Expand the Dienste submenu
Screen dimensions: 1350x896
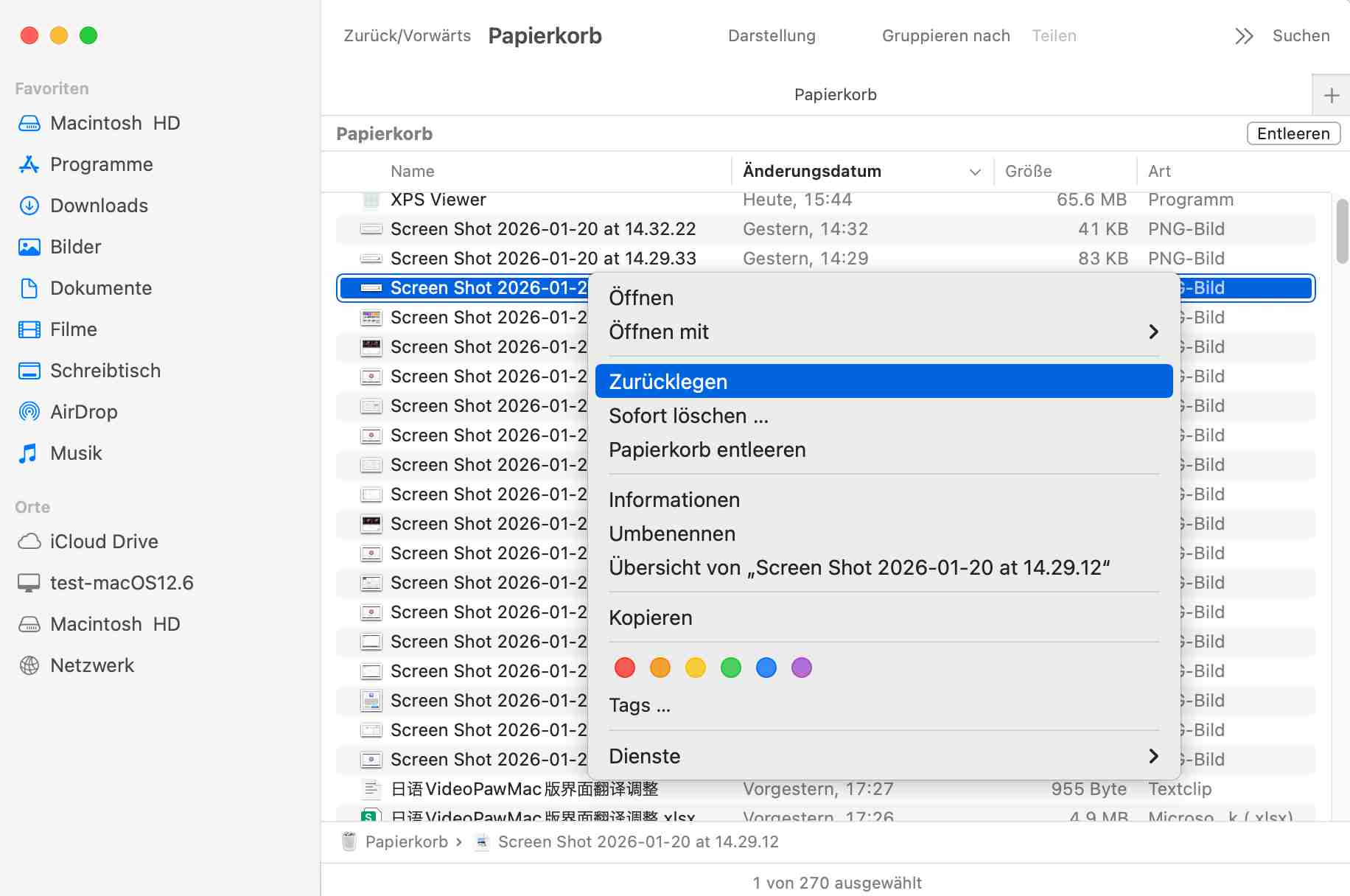coord(1153,756)
